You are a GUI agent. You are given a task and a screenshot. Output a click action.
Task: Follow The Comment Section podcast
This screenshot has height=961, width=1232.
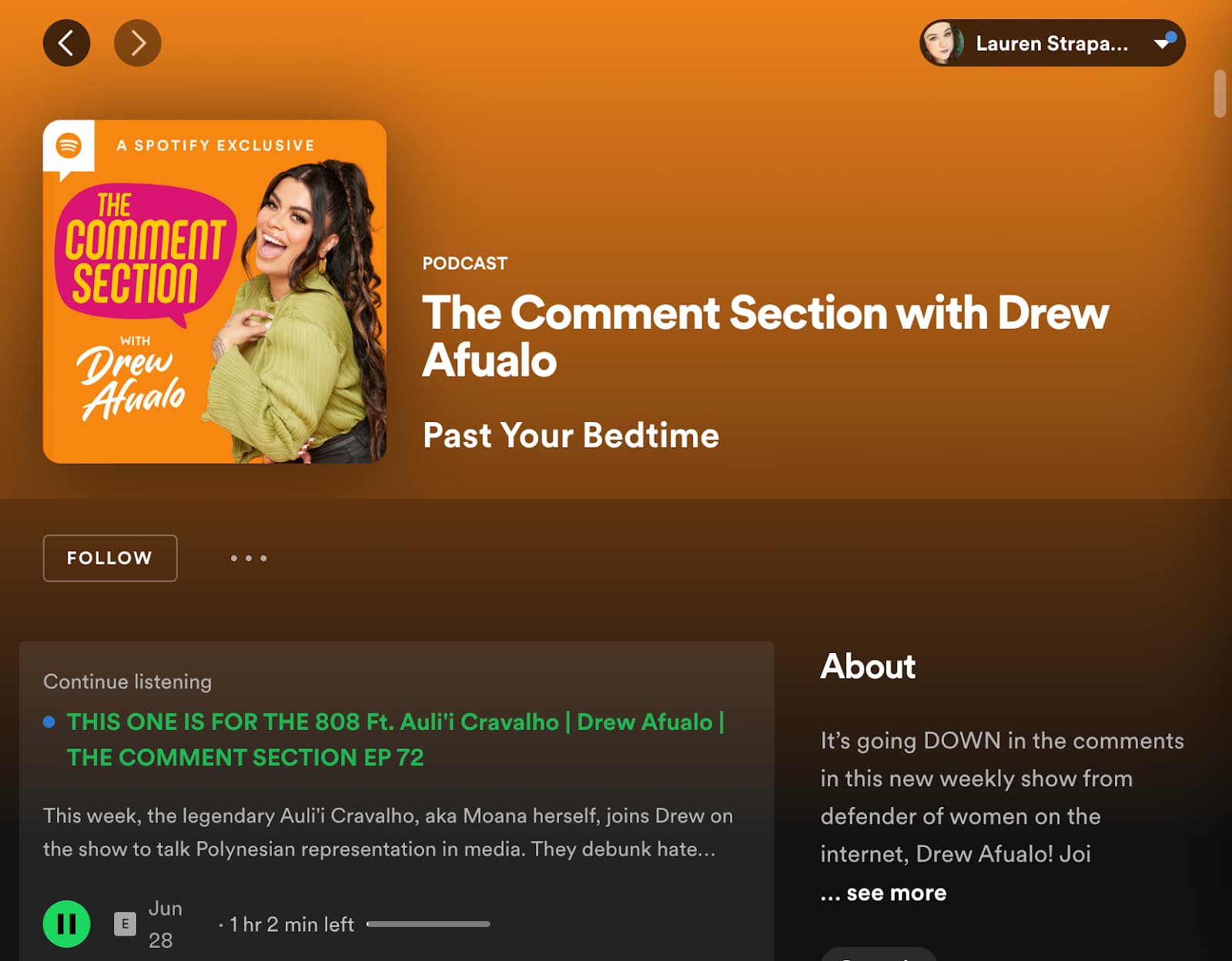110,558
